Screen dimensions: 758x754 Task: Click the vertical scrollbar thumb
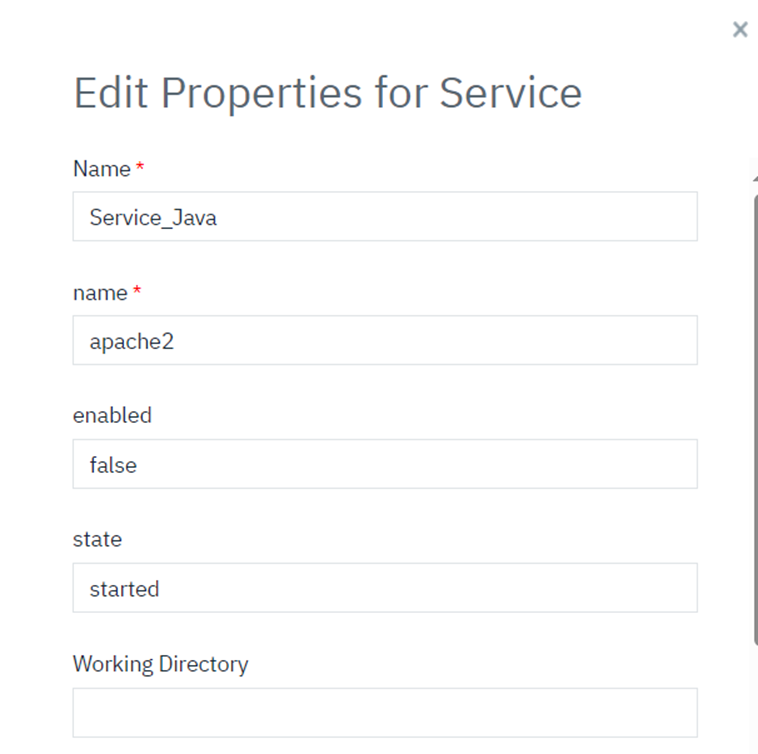(x=755, y=420)
